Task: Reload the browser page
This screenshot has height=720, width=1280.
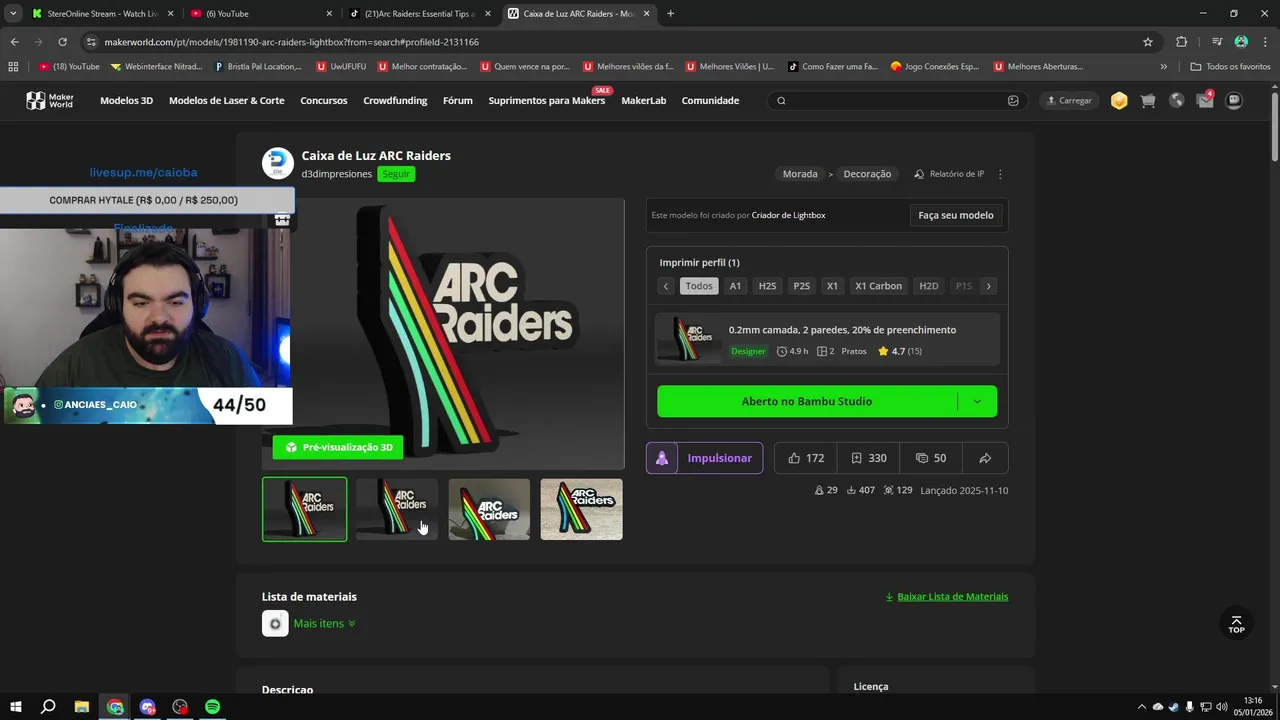Action: 62,42
